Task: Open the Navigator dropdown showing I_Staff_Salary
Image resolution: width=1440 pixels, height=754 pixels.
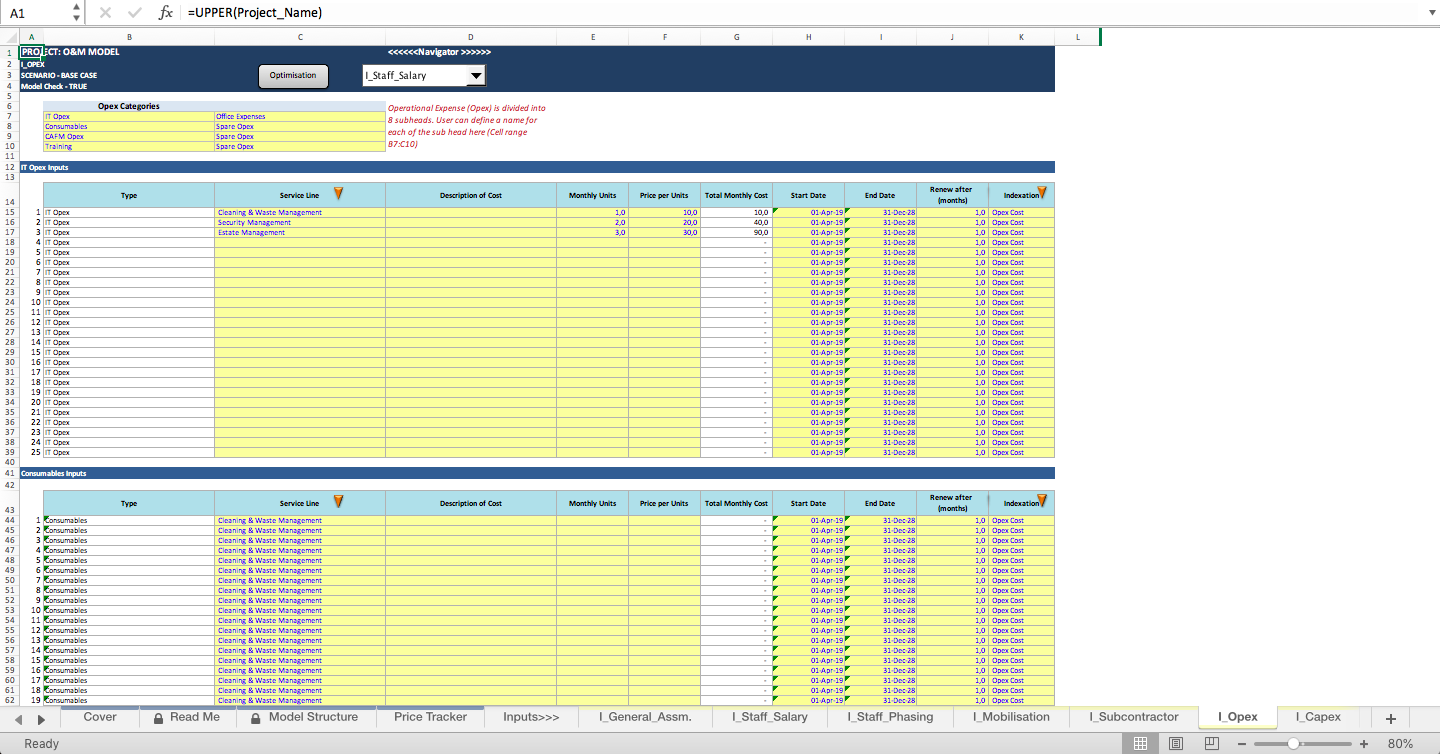Action: pyautogui.click(x=477, y=75)
